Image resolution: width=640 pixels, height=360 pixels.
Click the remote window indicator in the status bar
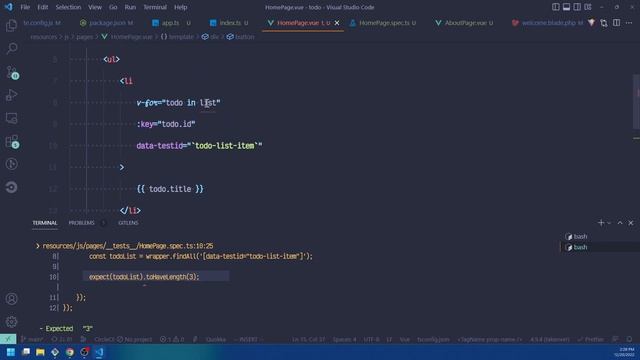(x=8, y=339)
